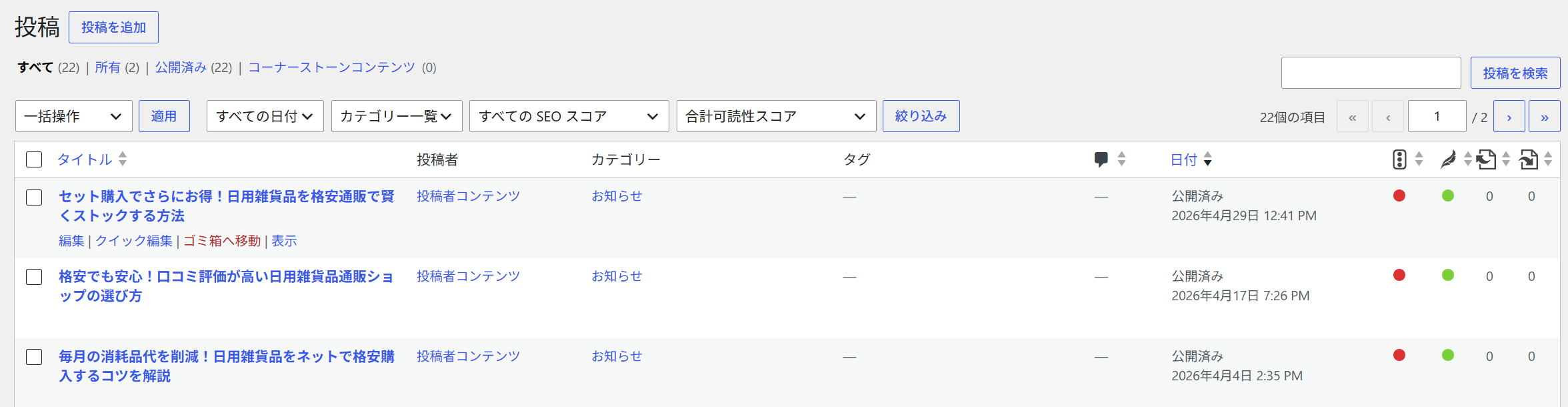Click the outgoing internal links icon
The height and width of the screenshot is (407, 1568).
pos(1486,159)
